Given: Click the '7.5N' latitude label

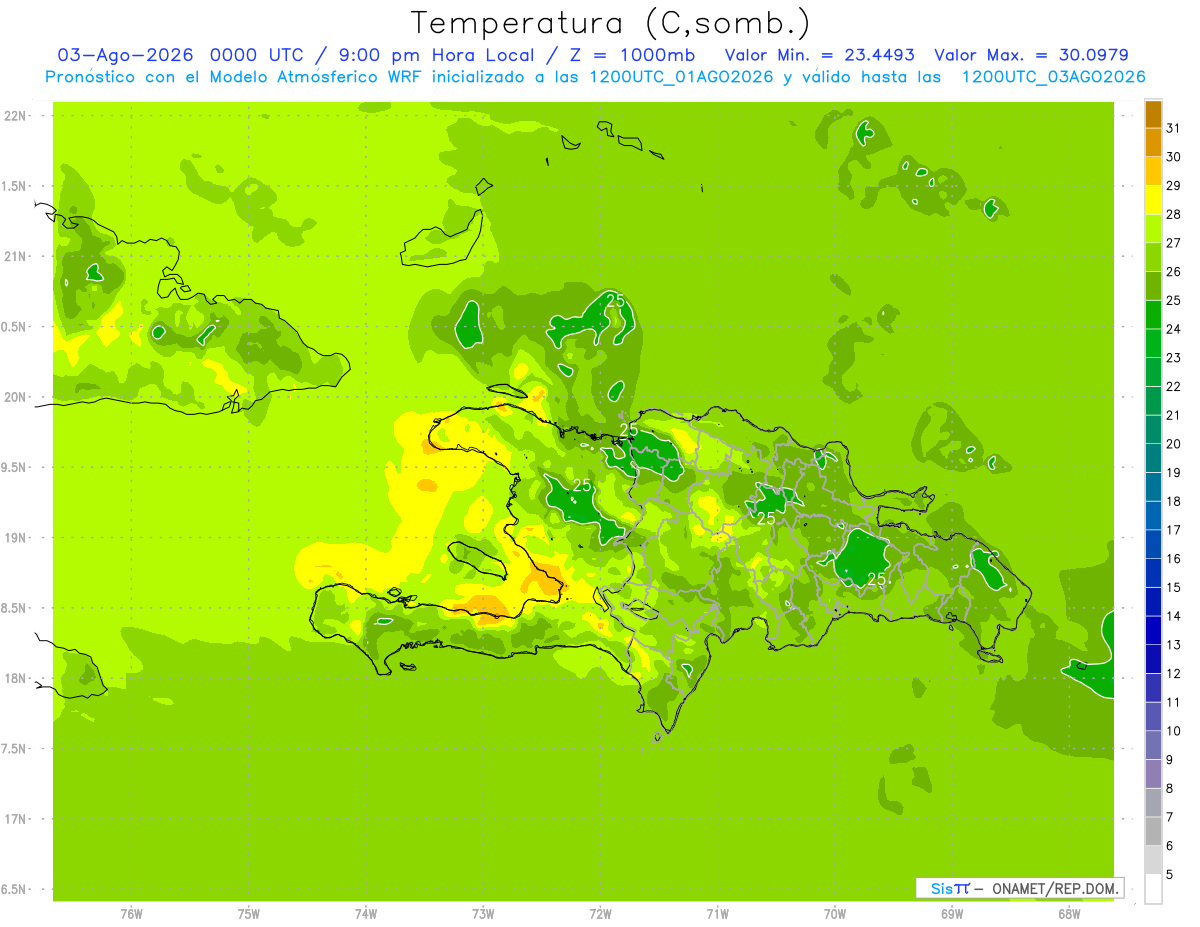Looking at the screenshot, I should [x=15, y=749].
